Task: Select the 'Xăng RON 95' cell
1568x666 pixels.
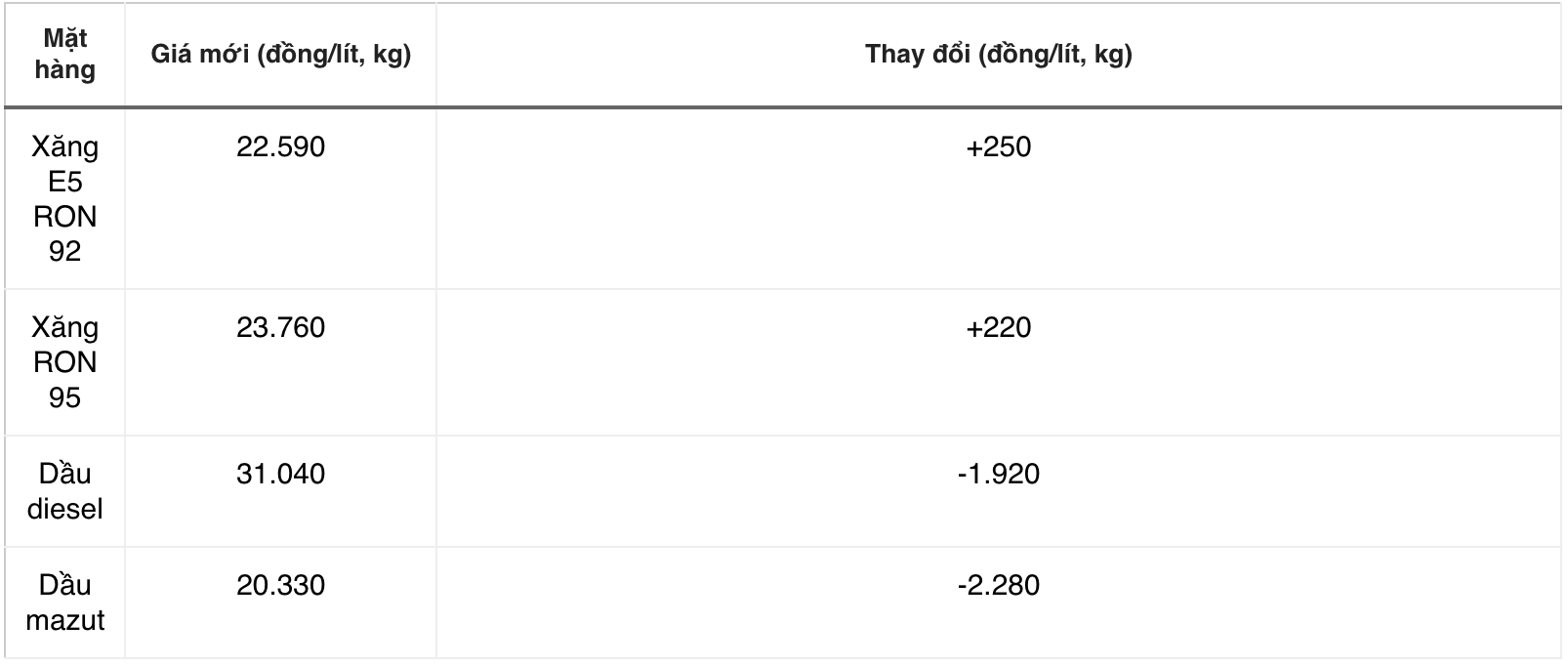Action: click(x=64, y=362)
